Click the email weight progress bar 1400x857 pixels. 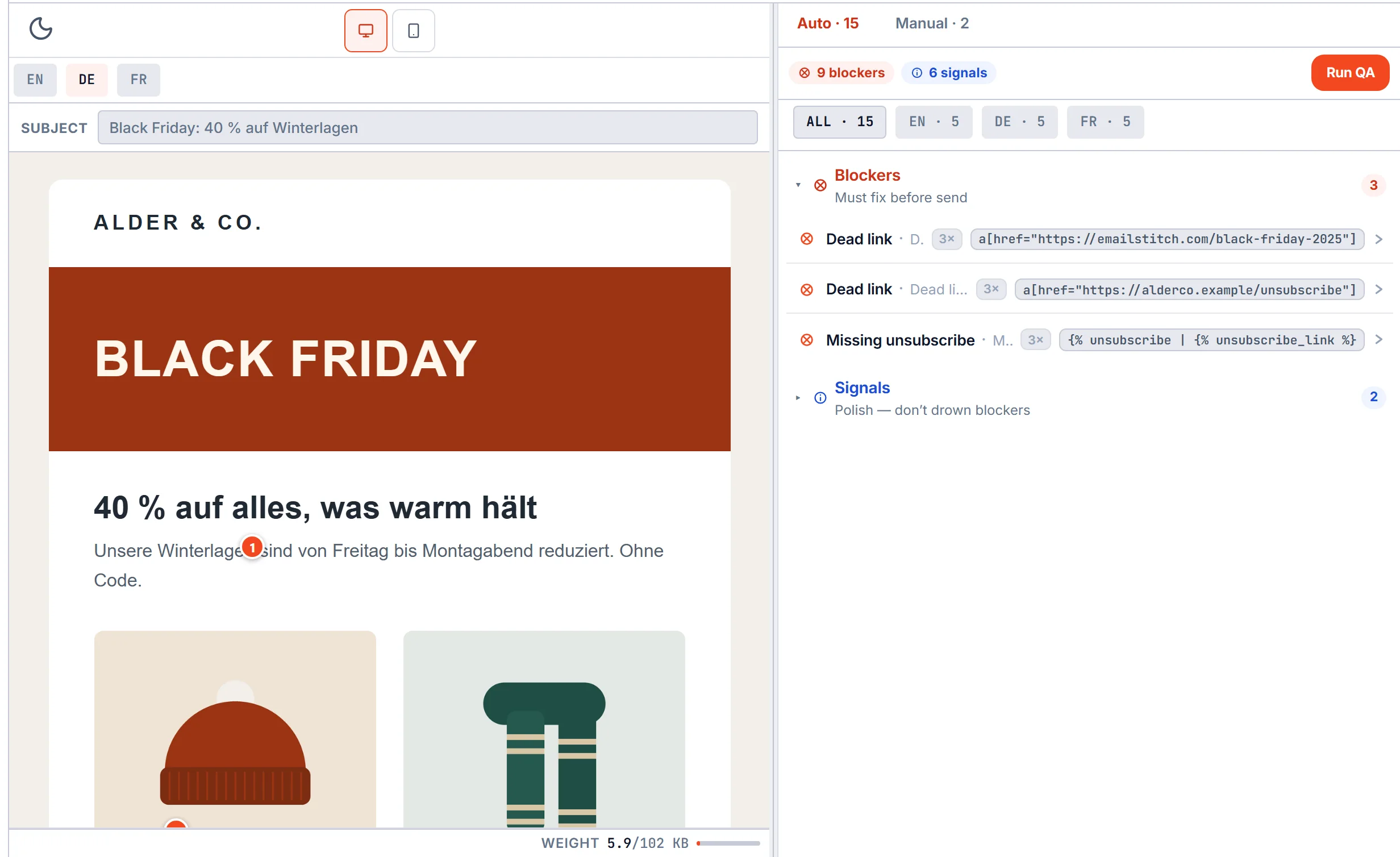(728, 843)
